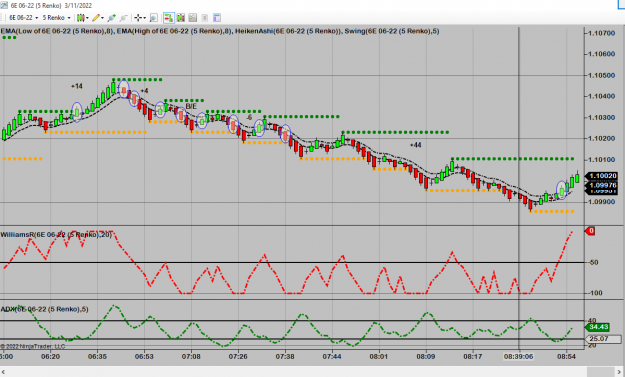Click the red 0 WilliamsR value marker

(x=590, y=231)
